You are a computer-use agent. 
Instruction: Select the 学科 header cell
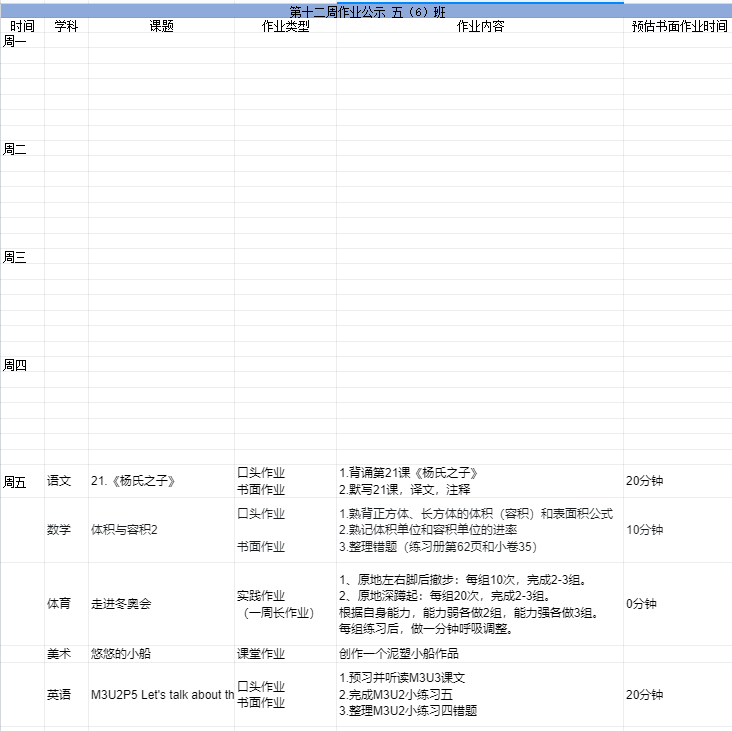tap(66, 27)
